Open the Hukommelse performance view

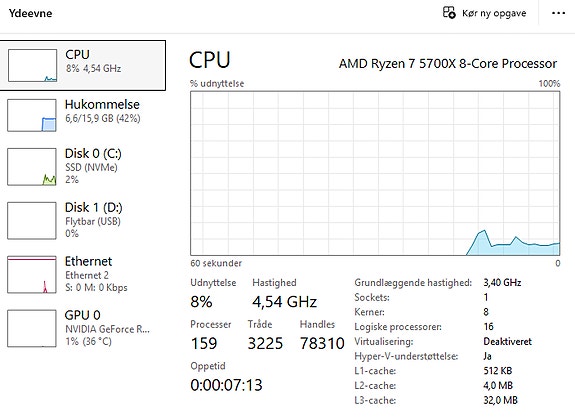83,115
